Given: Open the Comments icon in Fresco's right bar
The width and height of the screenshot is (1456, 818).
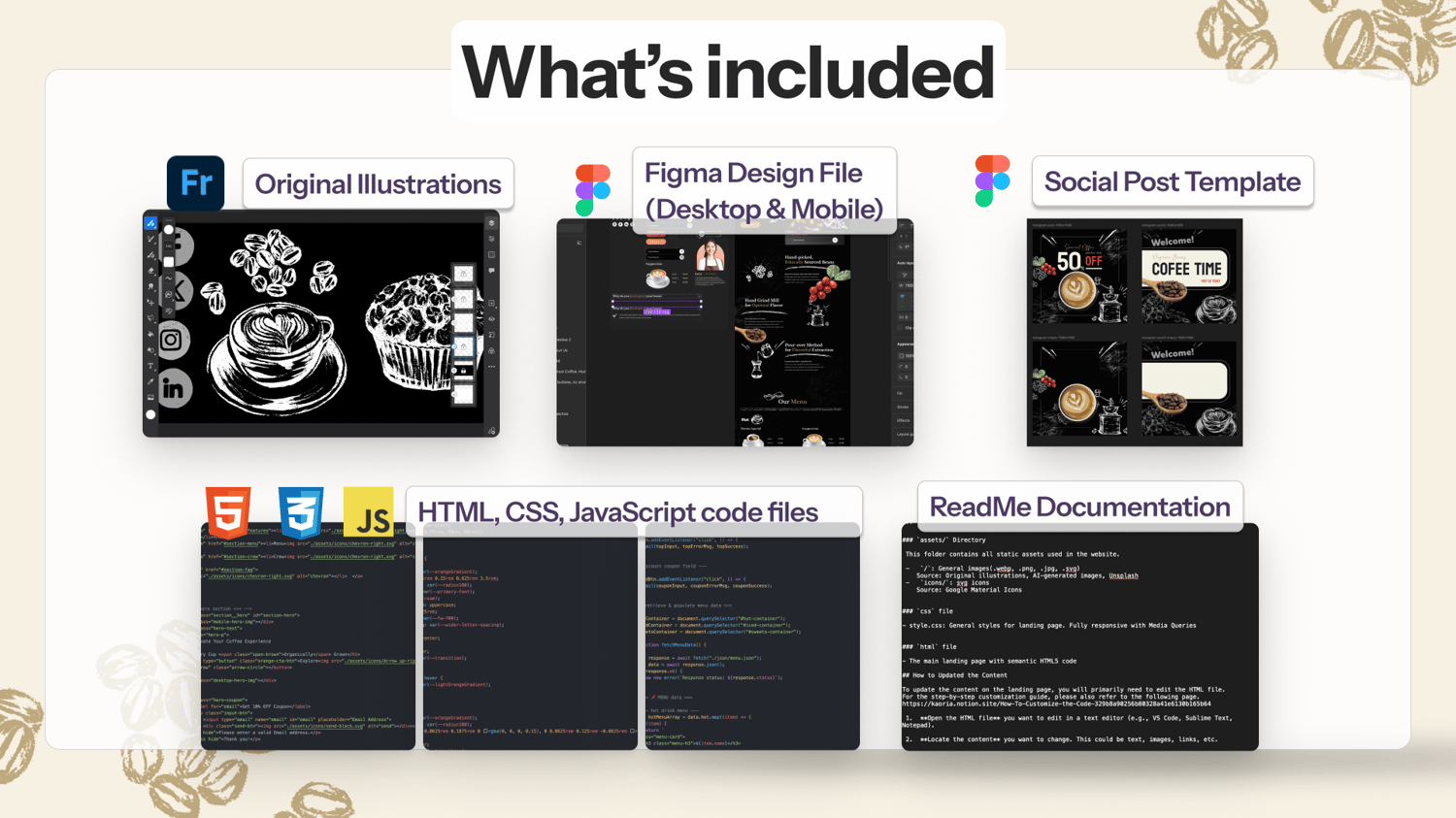Looking at the screenshot, I should click(491, 271).
